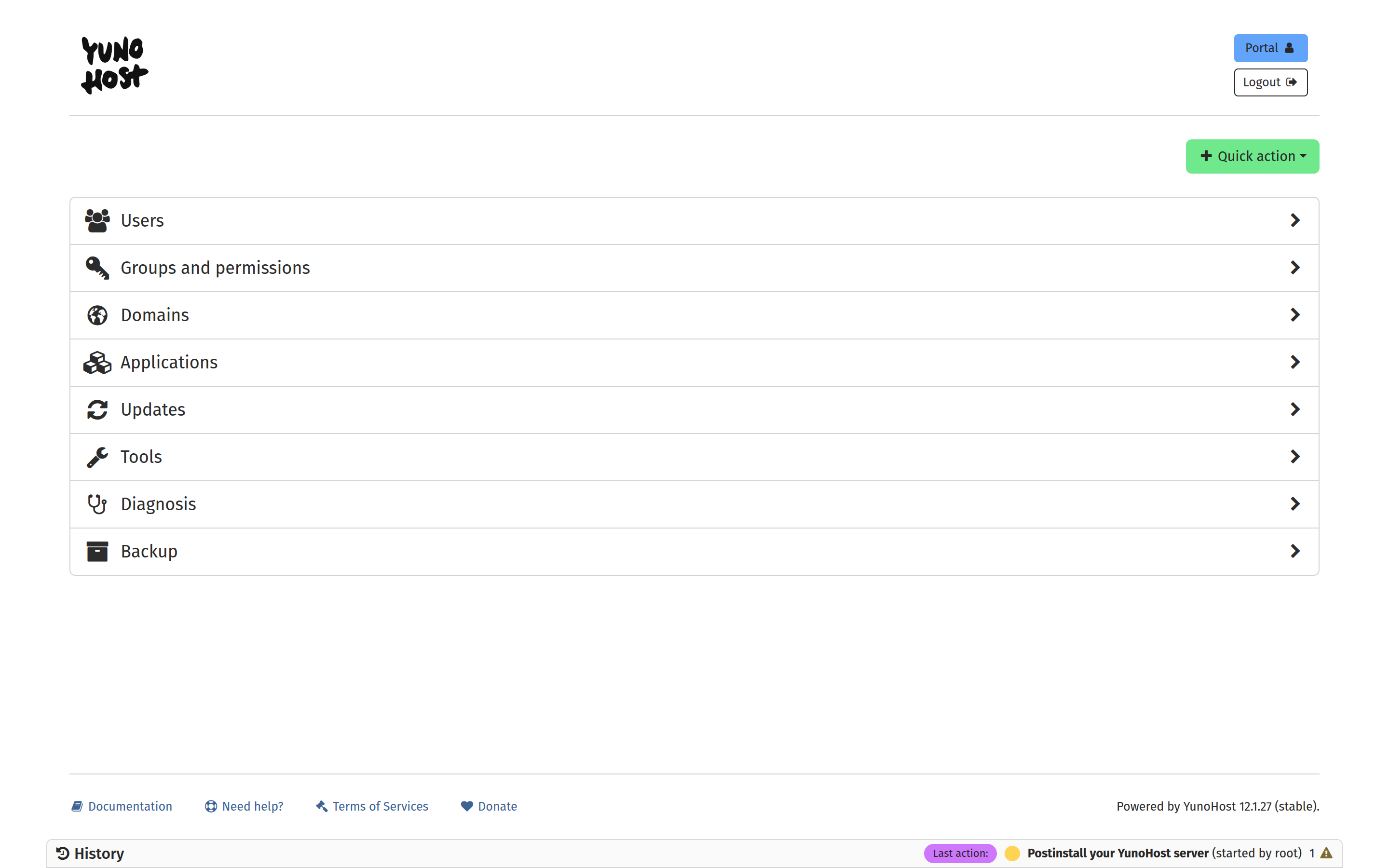Click the archive box icon for Backup
Viewport: 1389px width, 868px height.
point(97,552)
